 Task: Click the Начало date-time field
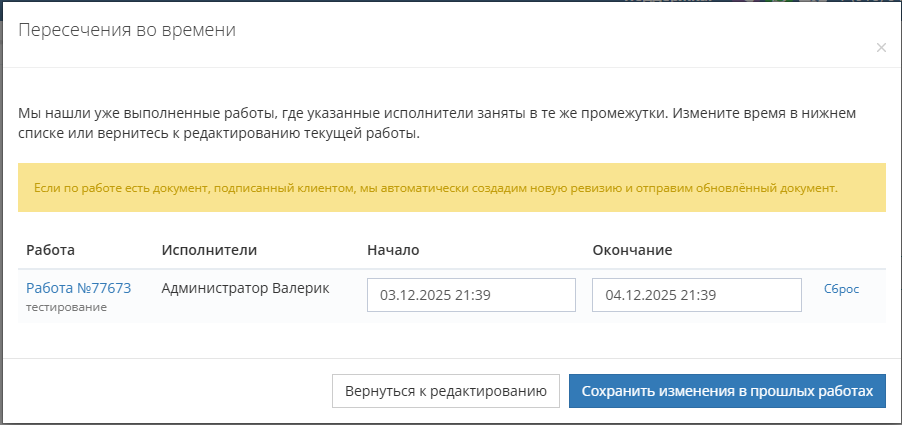471,295
